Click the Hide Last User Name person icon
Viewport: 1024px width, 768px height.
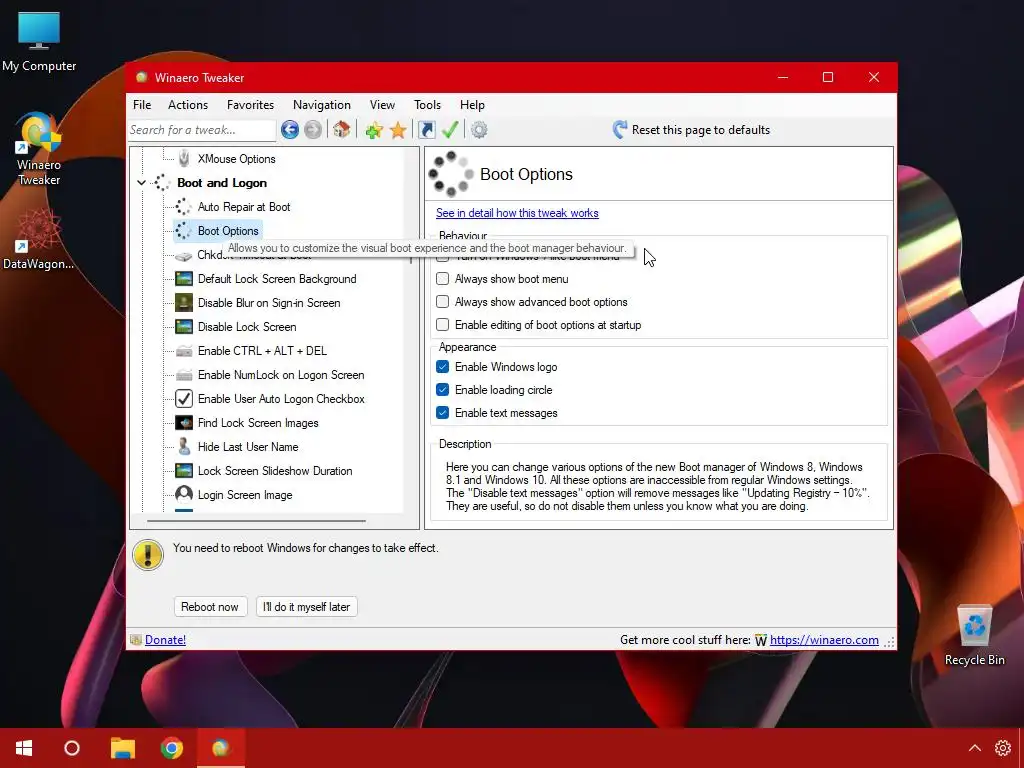coord(184,447)
